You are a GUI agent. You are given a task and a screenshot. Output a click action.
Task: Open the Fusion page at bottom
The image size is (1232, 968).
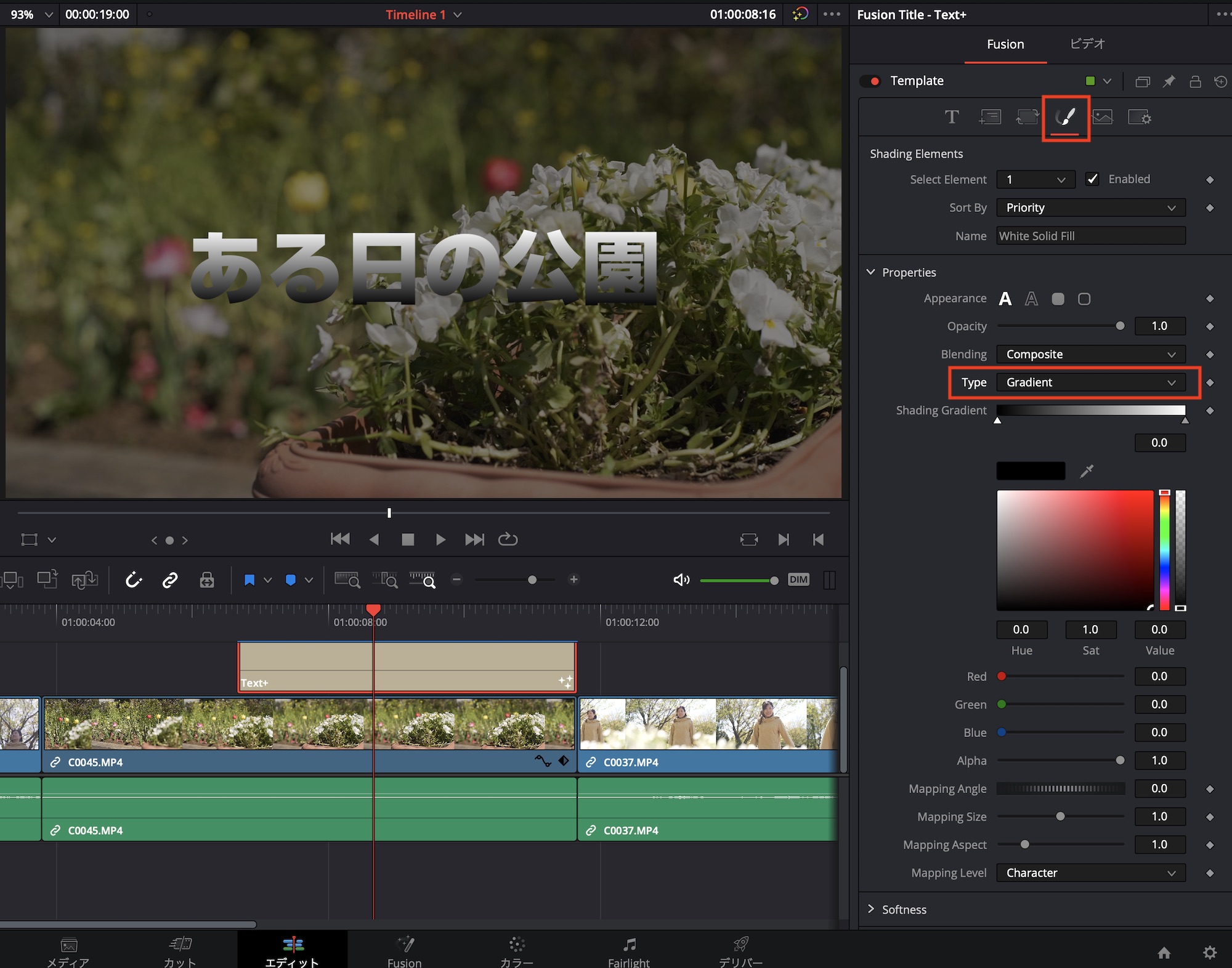pyautogui.click(x=404, y=950)
